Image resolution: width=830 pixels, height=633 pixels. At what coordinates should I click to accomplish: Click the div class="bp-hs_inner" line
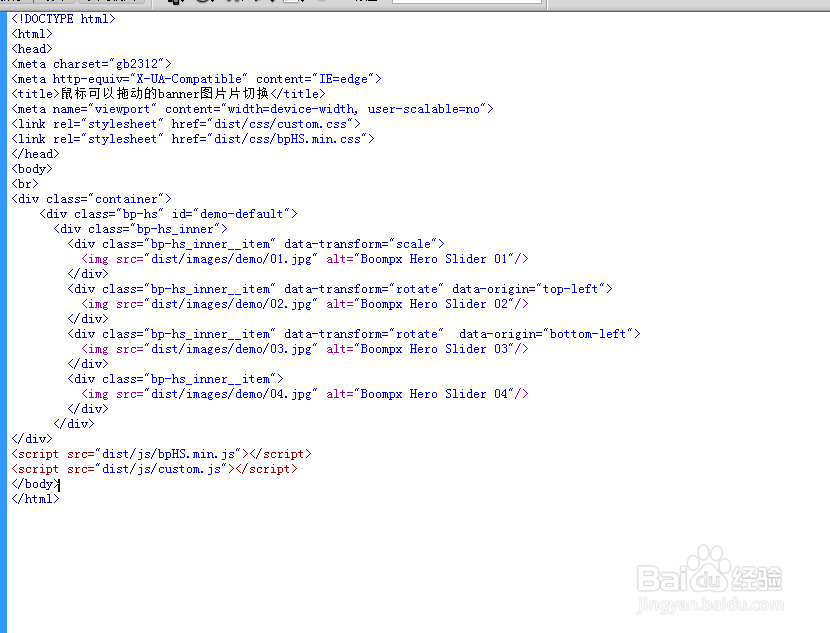coord(140,229)
